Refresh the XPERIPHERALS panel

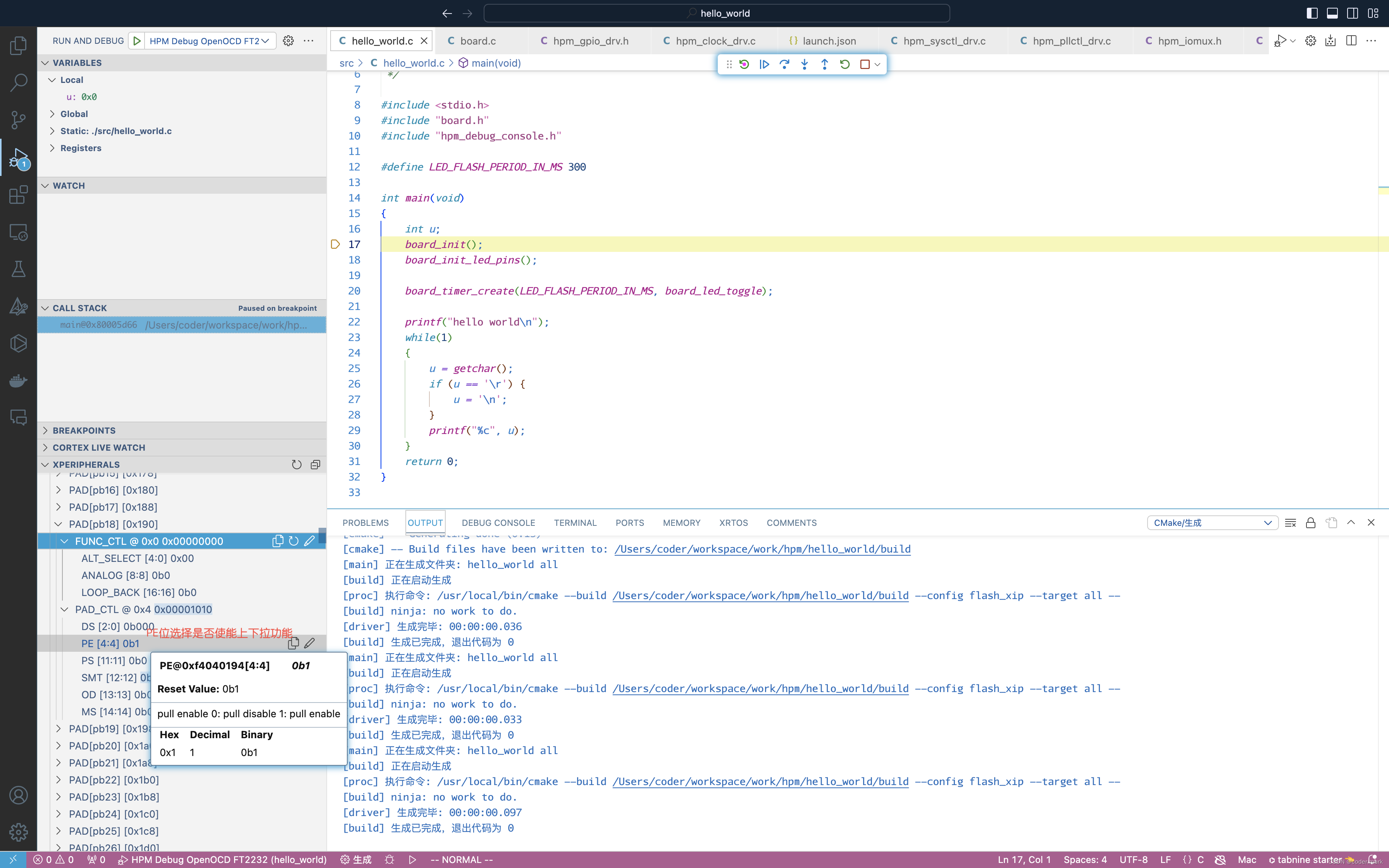click(x=296, y=465)
